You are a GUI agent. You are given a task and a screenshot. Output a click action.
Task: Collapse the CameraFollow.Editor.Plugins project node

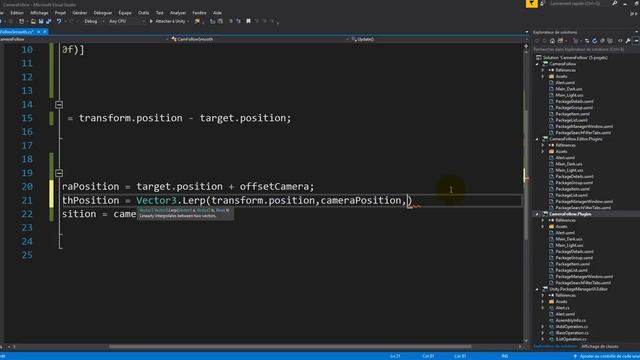[537, 139]
